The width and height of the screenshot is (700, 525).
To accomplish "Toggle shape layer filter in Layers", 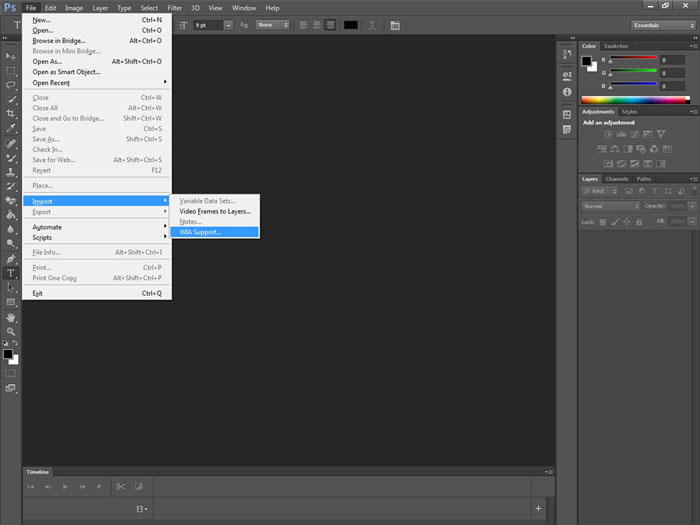I will pyautogui.click(x=668, y=191).
